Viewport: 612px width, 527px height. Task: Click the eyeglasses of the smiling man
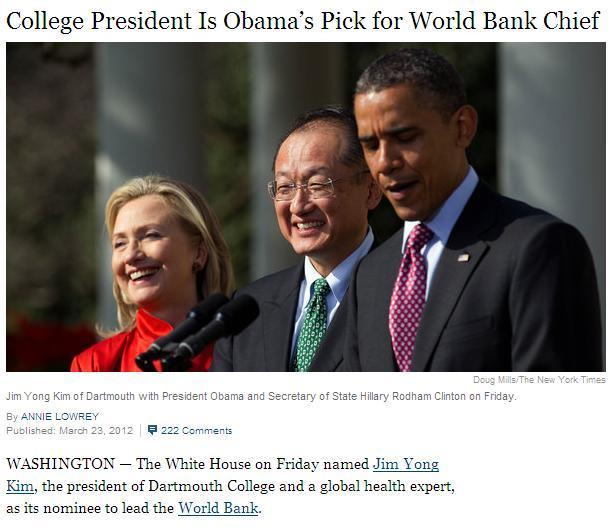[302, 189]
